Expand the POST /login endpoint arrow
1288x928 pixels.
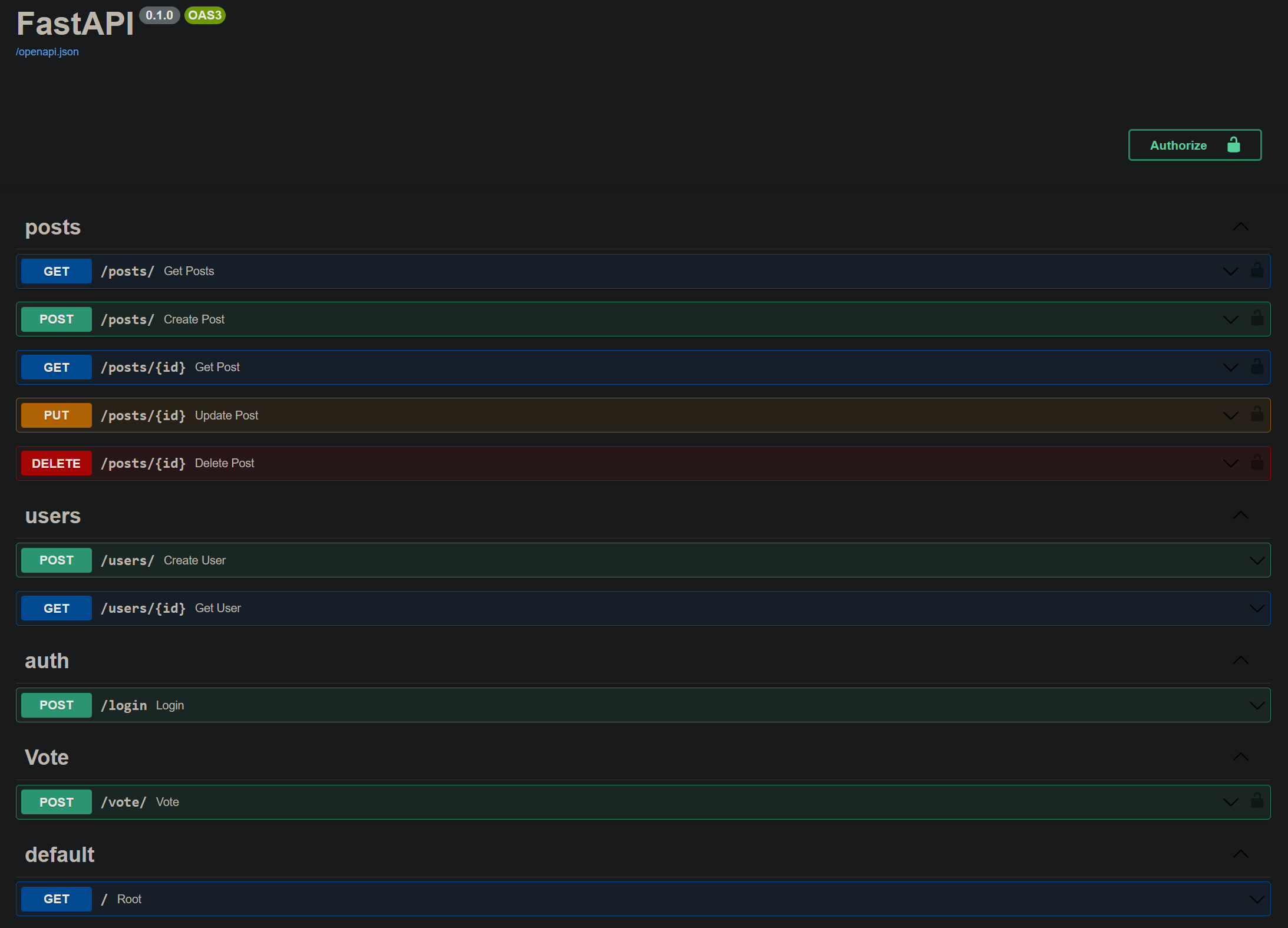[1257, 705]
